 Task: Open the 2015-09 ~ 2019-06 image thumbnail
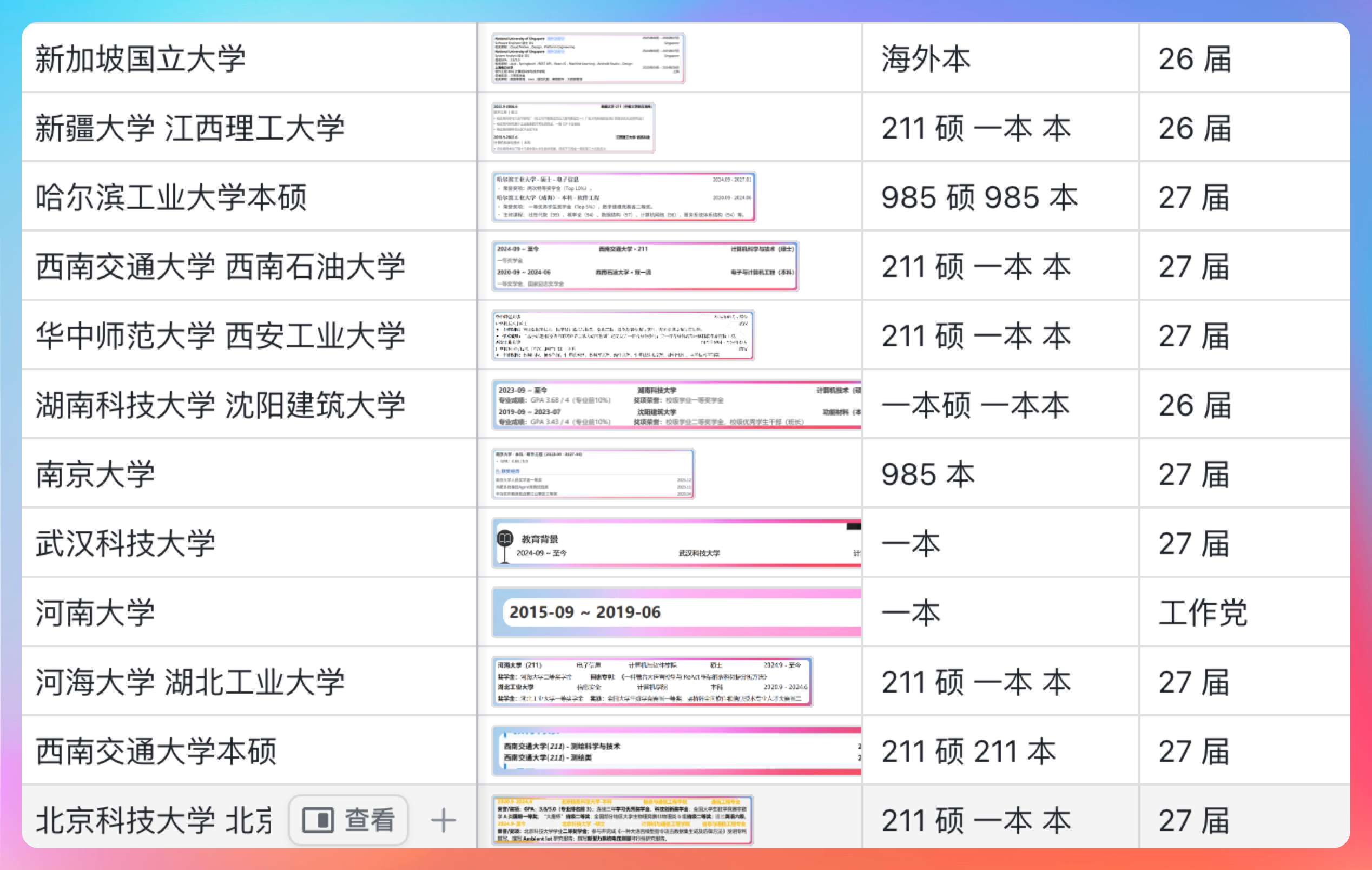point(676,612)
